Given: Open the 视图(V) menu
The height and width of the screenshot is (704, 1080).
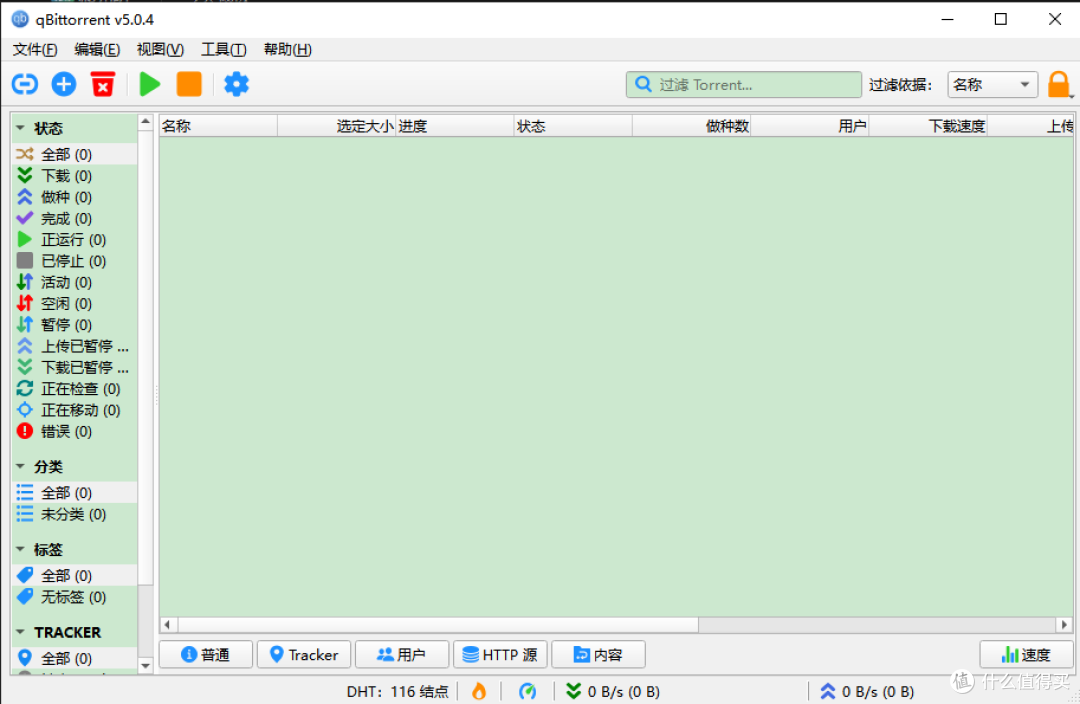Looking at the screenshot, I should coord(160,50).
